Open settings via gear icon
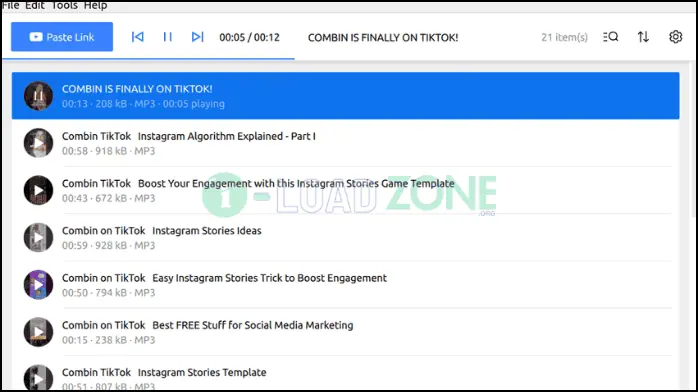The width and height of the screenshot is (698, 392). [x=675, y=37]
